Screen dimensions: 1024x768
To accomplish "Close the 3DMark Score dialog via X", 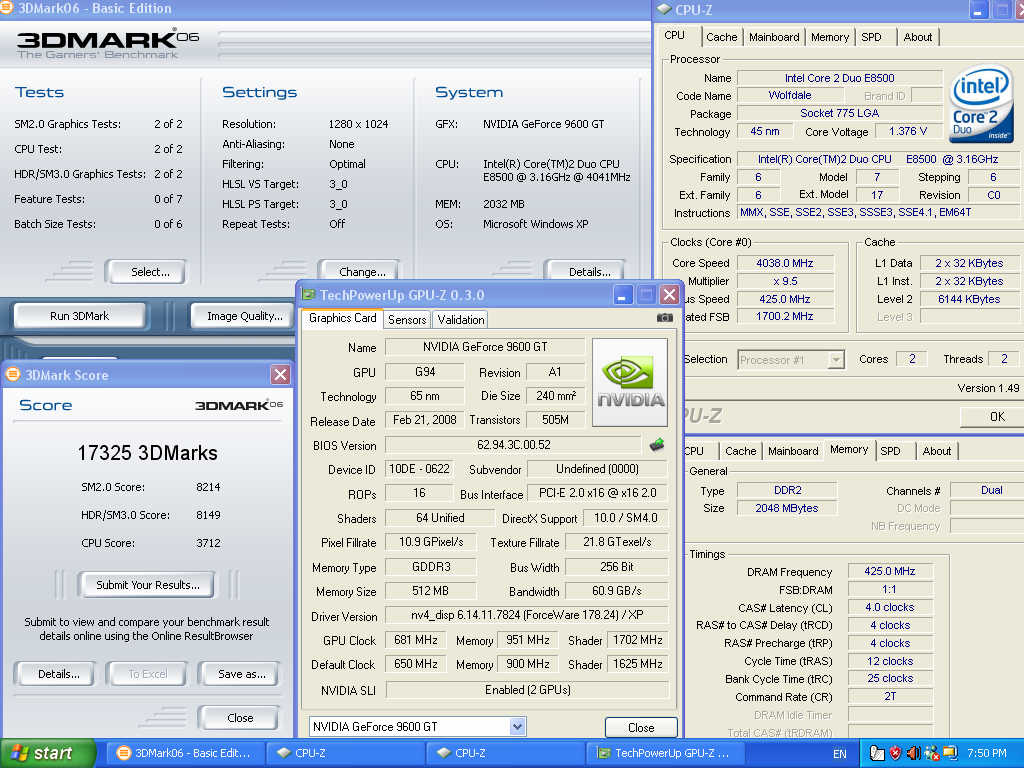I will pyautogui.click(x=280, y=374).
